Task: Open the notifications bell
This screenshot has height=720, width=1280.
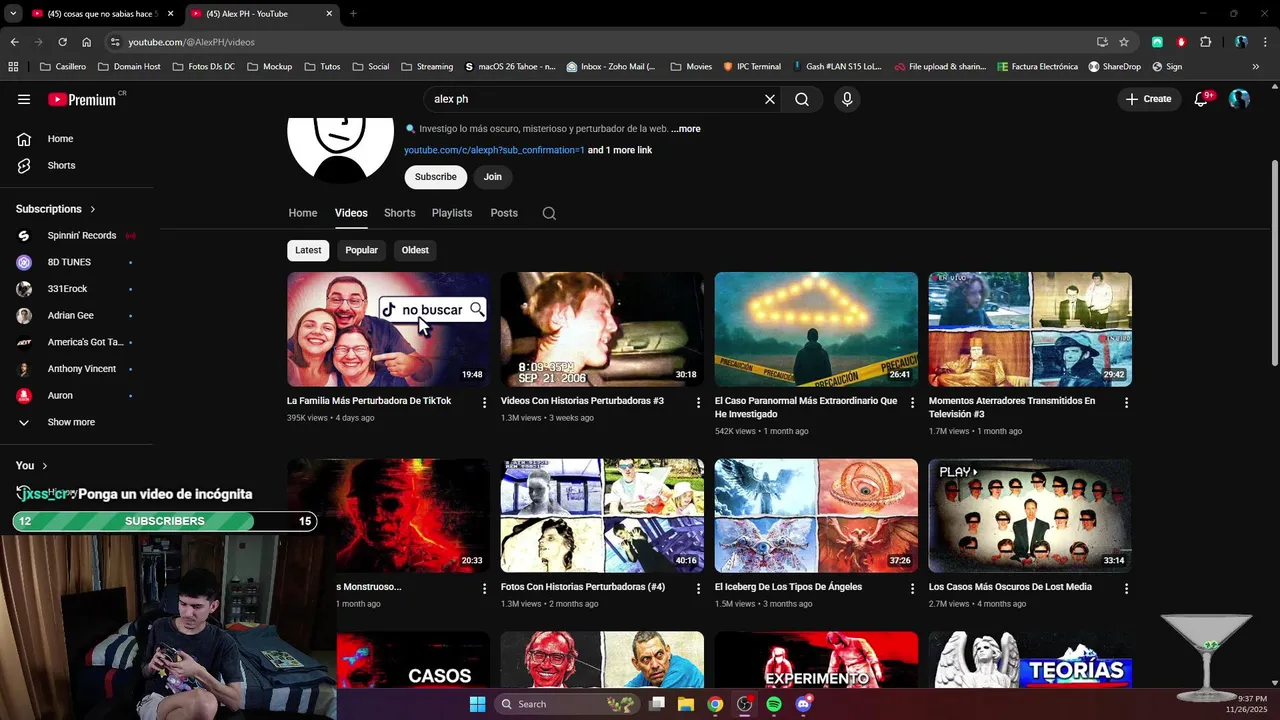Action: click(1202, 99)
